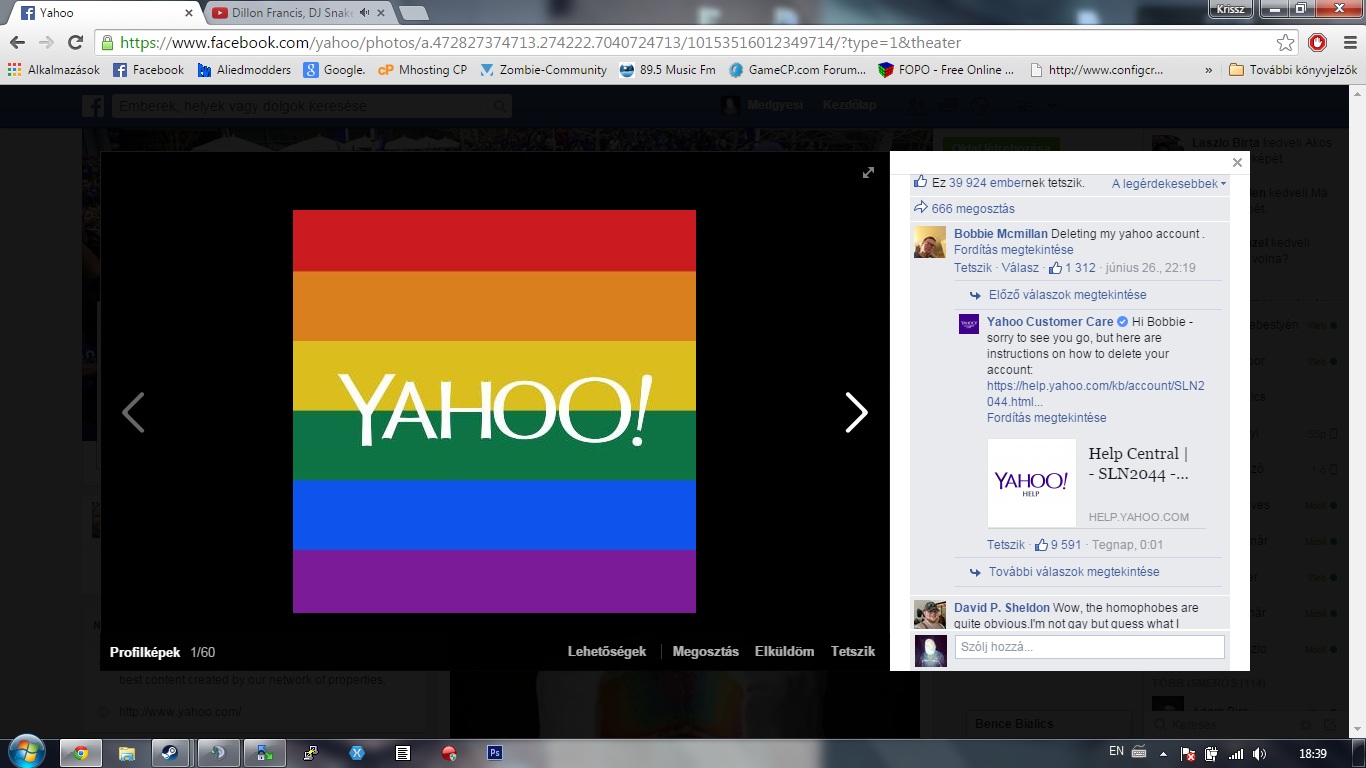Open the 666 megosztás shares link

tap(973, 209)
